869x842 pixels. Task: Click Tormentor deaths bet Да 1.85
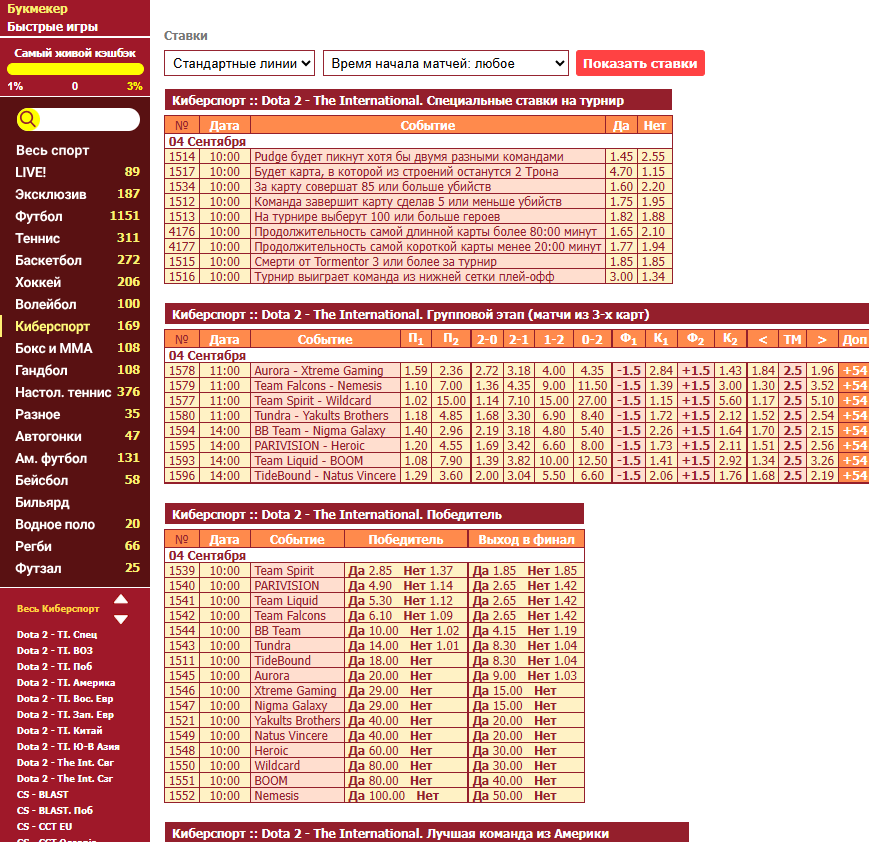coord(621,262)
